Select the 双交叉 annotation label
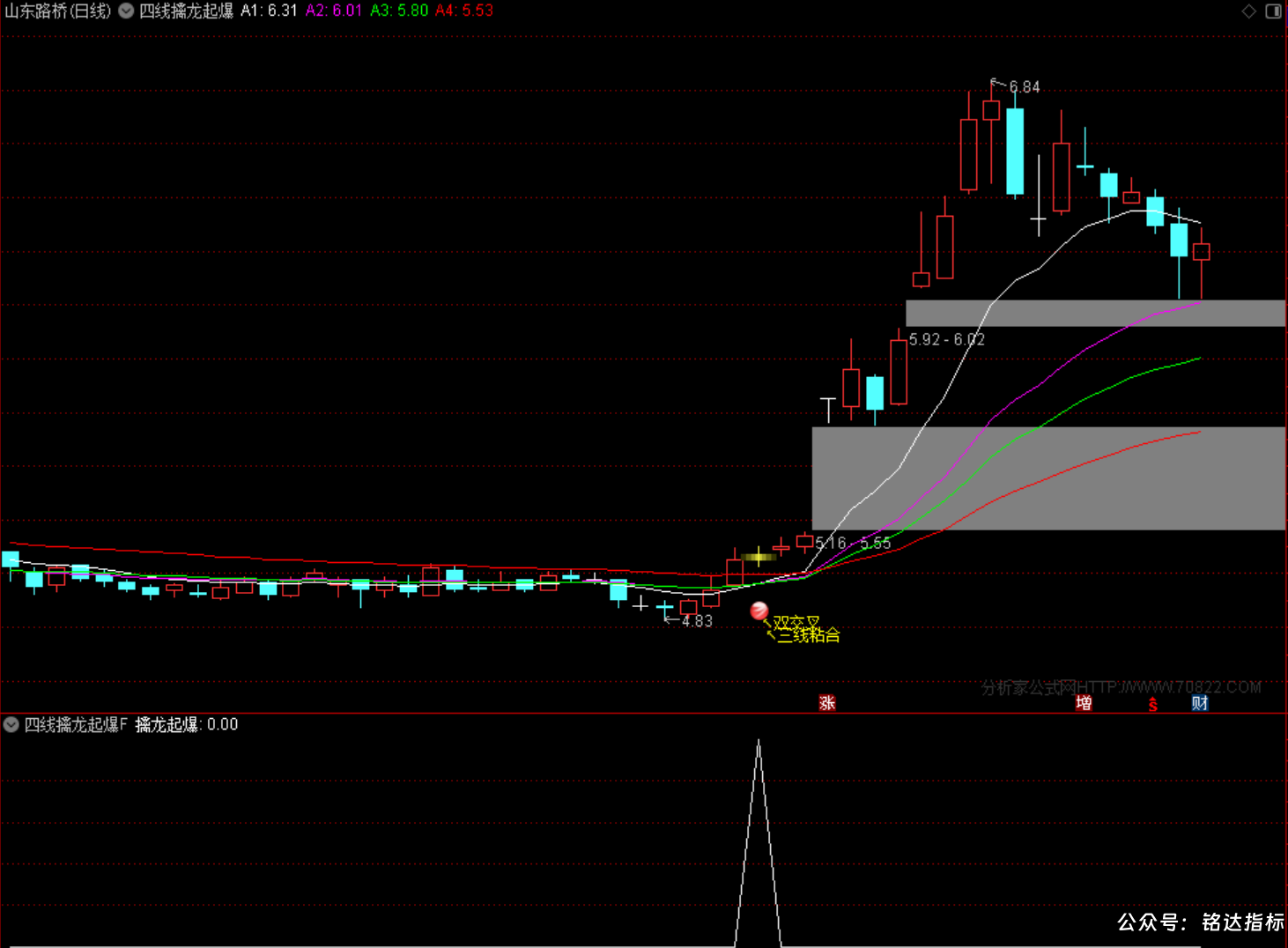The width and height of the screenshot is (1288, 948). [796, 623]
